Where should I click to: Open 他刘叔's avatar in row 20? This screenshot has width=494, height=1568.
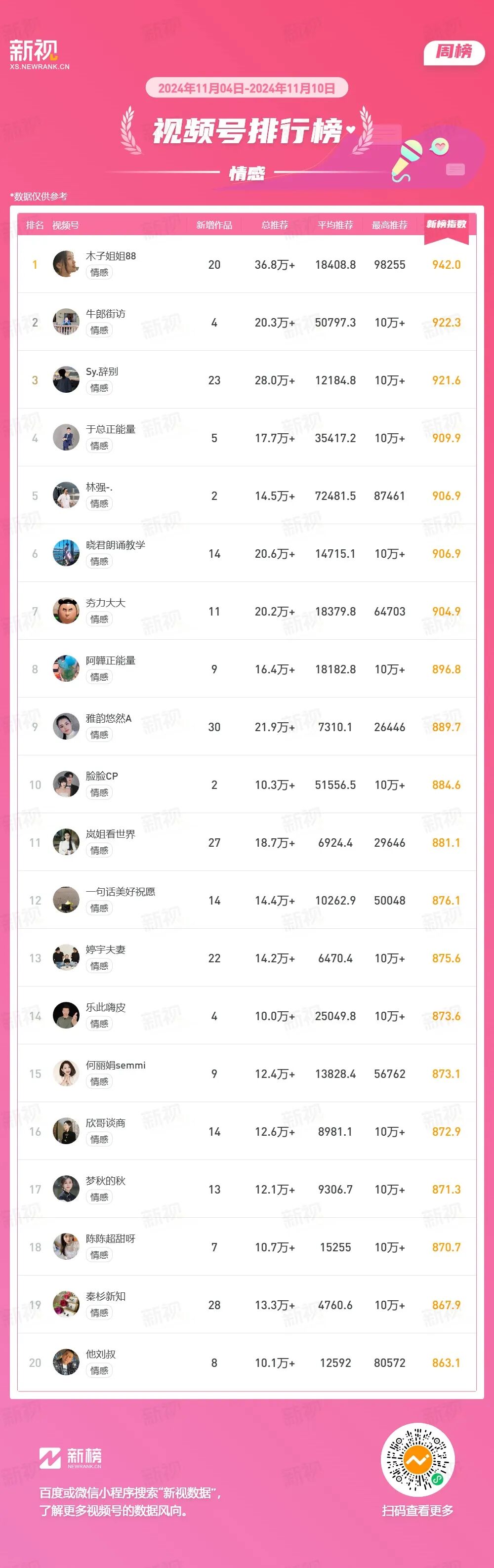(x=66, y=1362)
